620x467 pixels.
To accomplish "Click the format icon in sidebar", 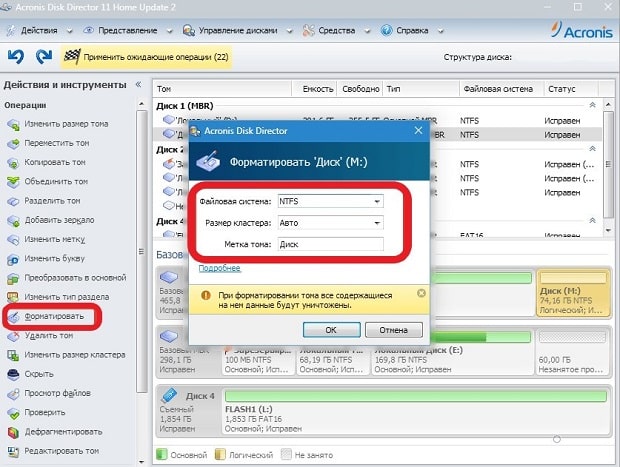I will pyautogui.click(x=14, y=317).
